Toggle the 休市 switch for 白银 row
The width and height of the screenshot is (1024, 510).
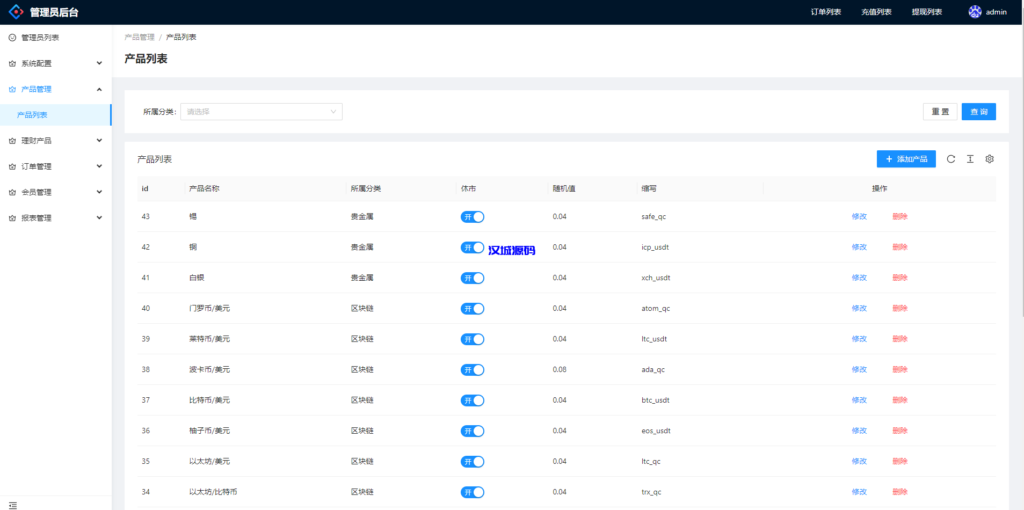coord(472,278)
